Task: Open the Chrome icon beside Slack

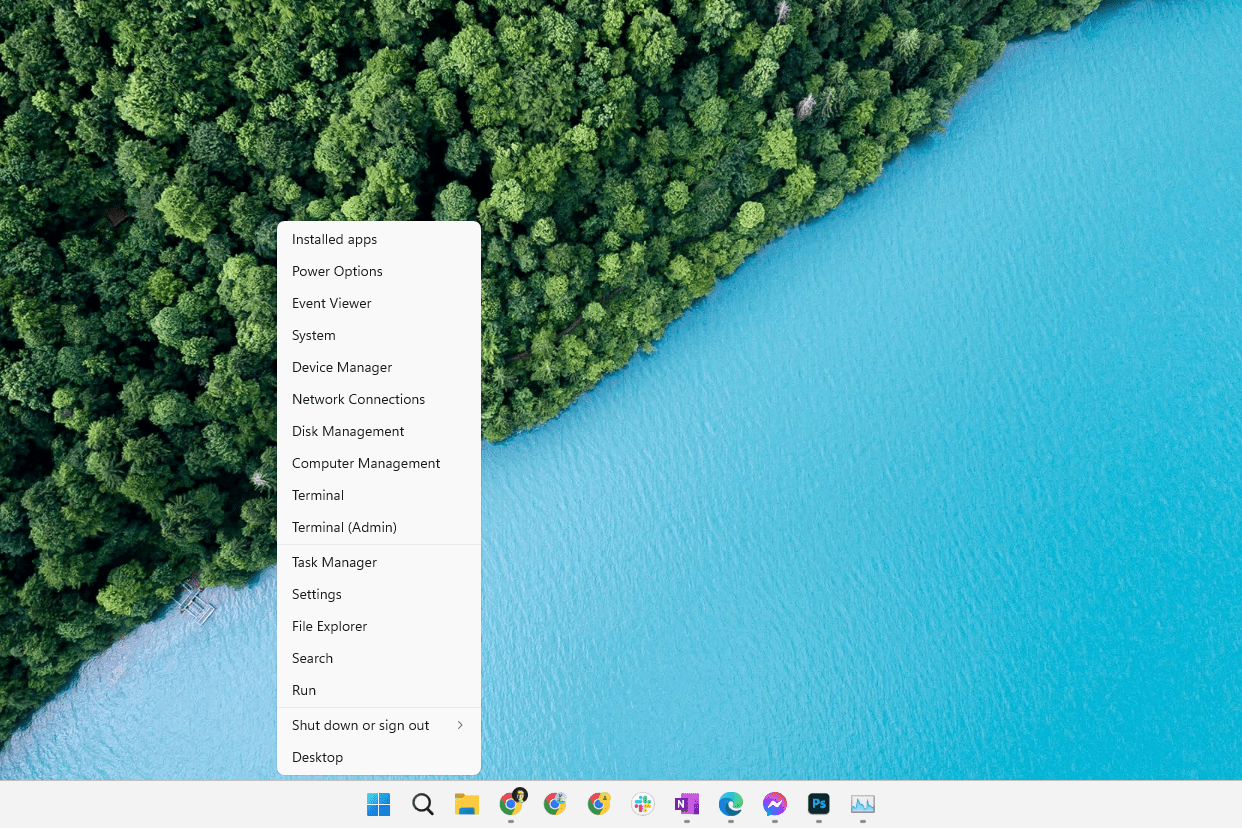Action: (x=599, y=804)
